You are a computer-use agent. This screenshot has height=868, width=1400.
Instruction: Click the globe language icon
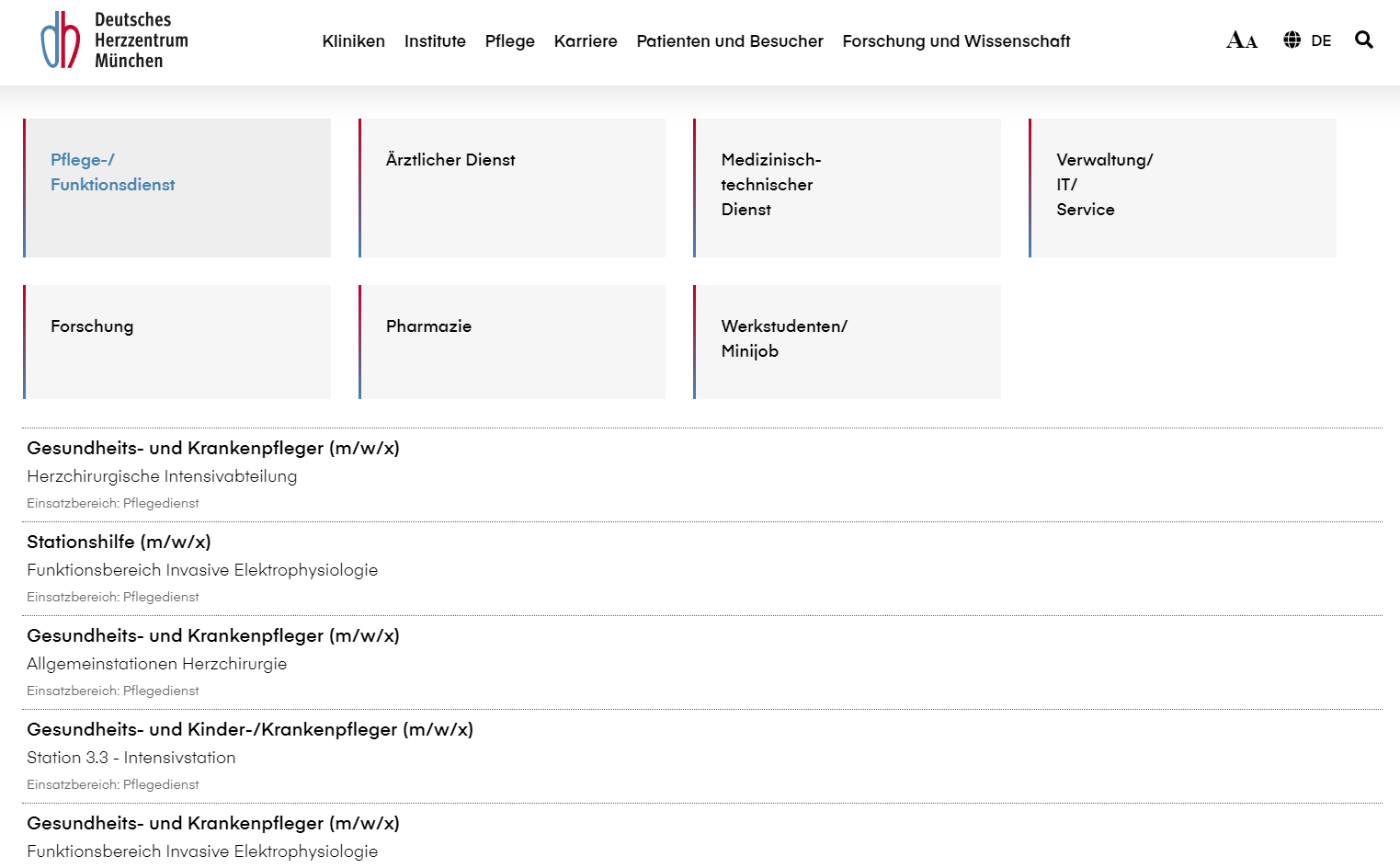[1292, 40]
